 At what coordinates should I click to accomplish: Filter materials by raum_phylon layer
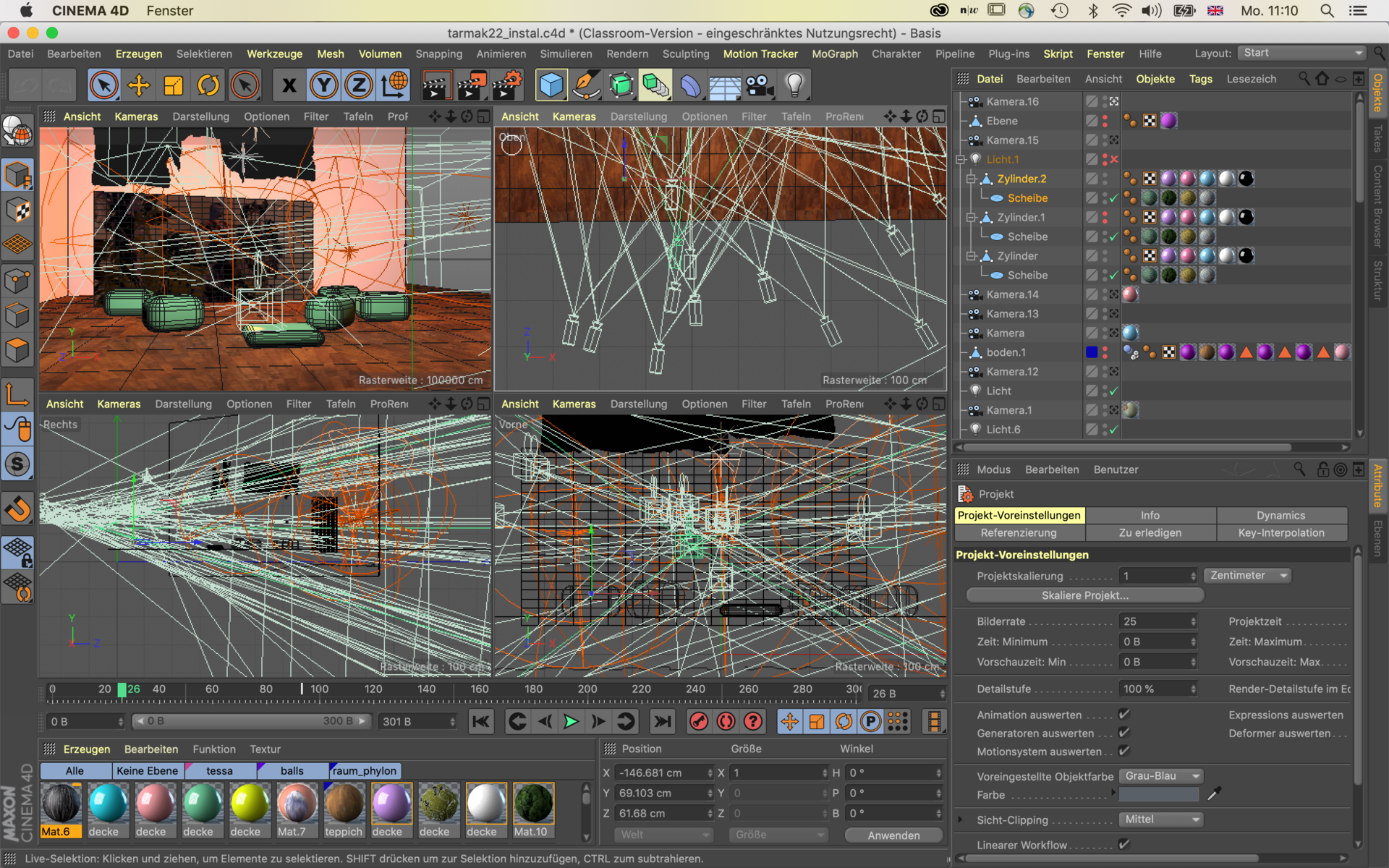[x=365, y=770]
